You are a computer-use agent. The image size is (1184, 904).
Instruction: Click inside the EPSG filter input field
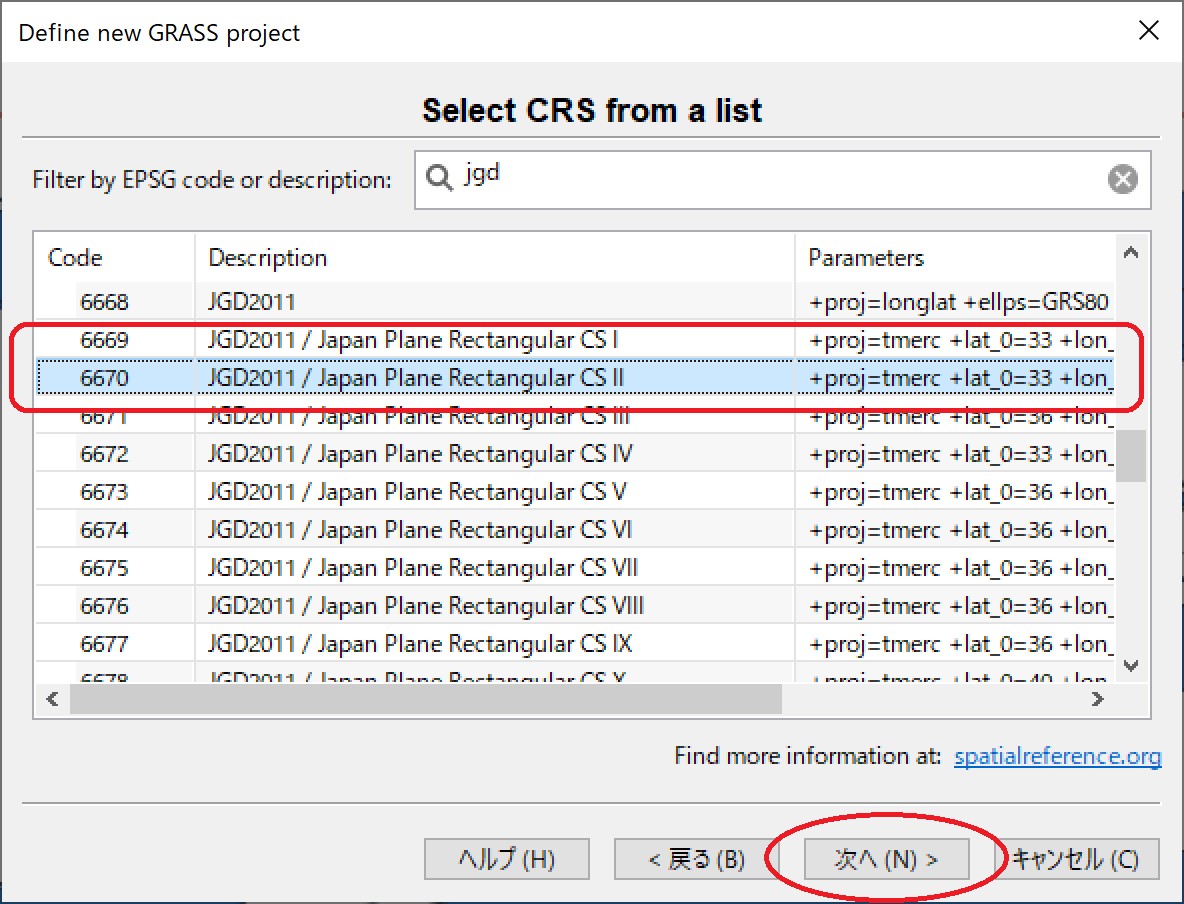tap(700, 179)
